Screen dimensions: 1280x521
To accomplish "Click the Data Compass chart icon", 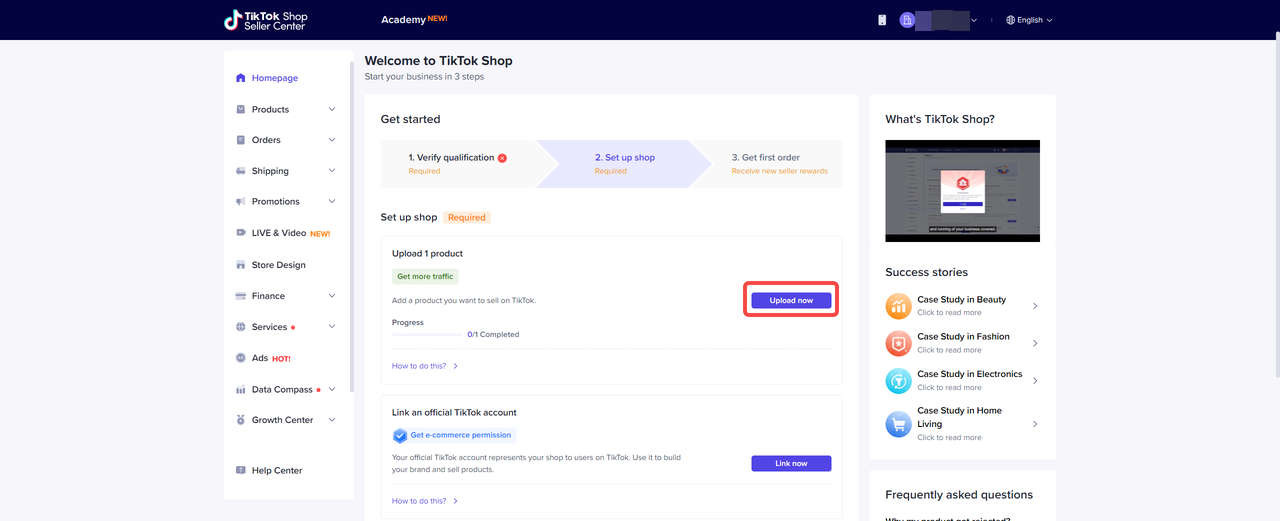I will pyautogui.click(x=241, y=390).
